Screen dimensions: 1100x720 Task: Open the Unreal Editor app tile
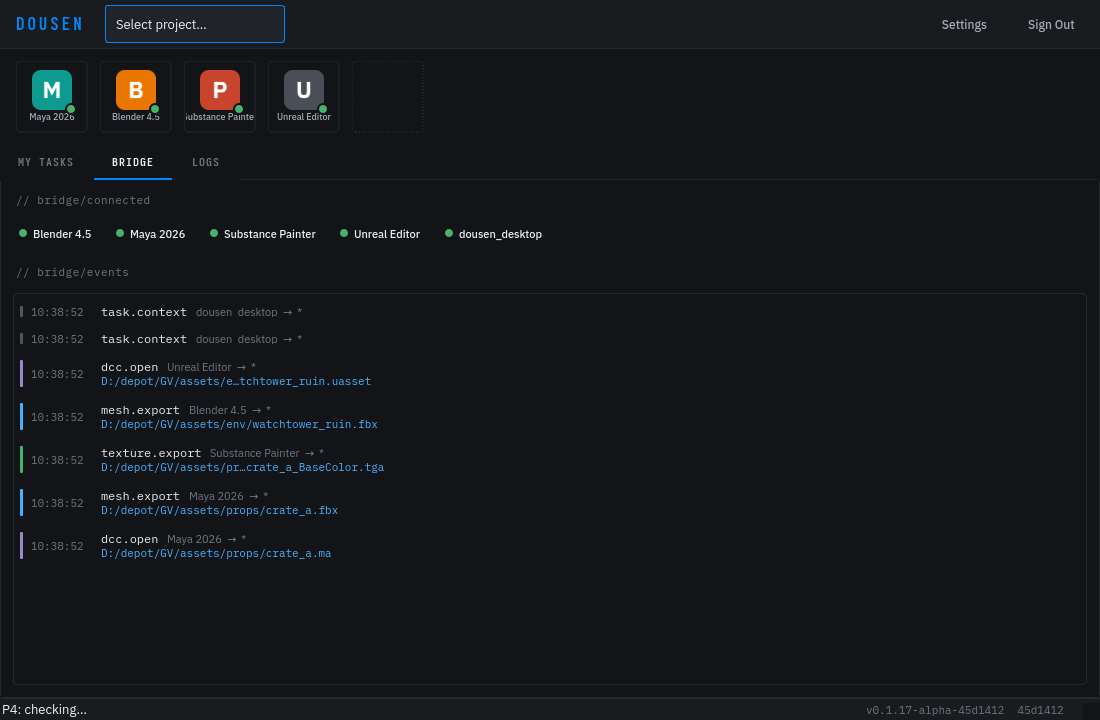pos(304,97)
